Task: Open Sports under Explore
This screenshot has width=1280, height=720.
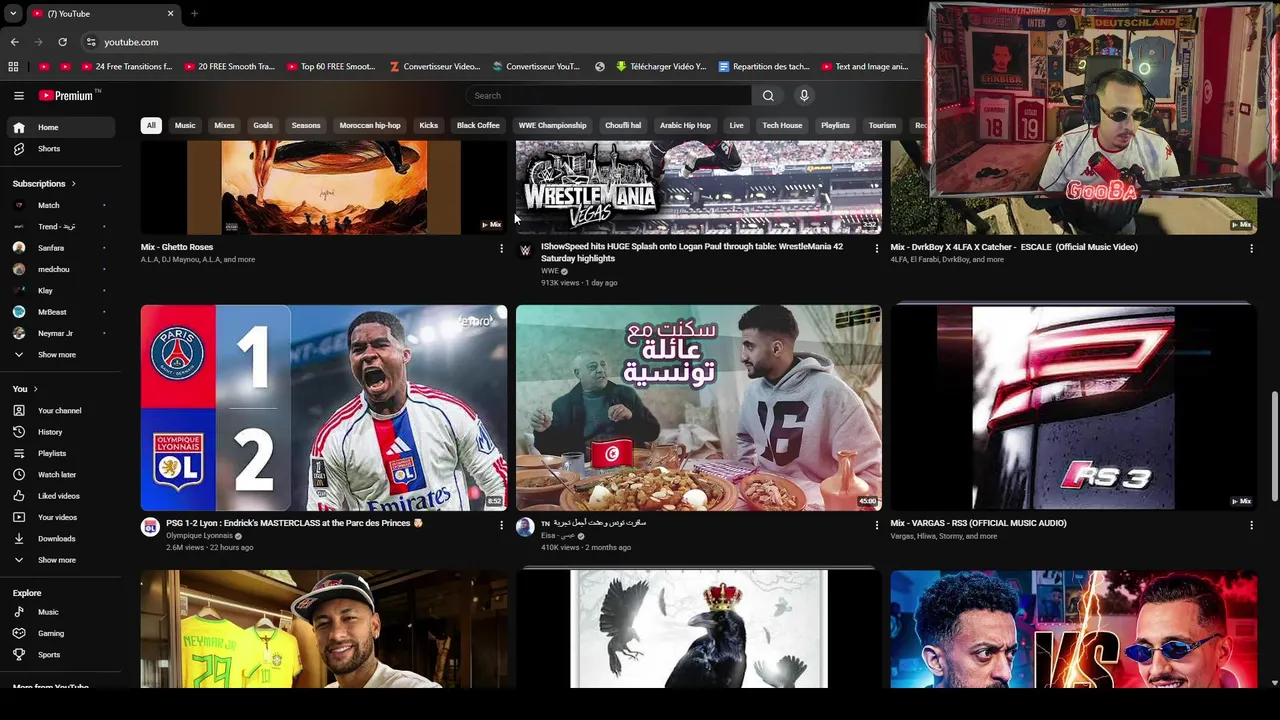Action: (x=61, y=654)
